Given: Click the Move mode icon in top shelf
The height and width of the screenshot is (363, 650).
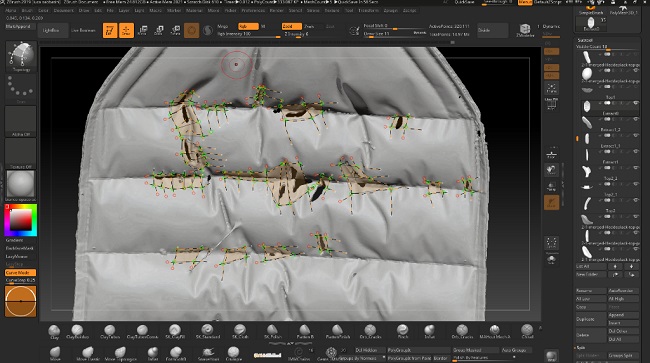Looking at the screenshot, I should pos(143,30).
